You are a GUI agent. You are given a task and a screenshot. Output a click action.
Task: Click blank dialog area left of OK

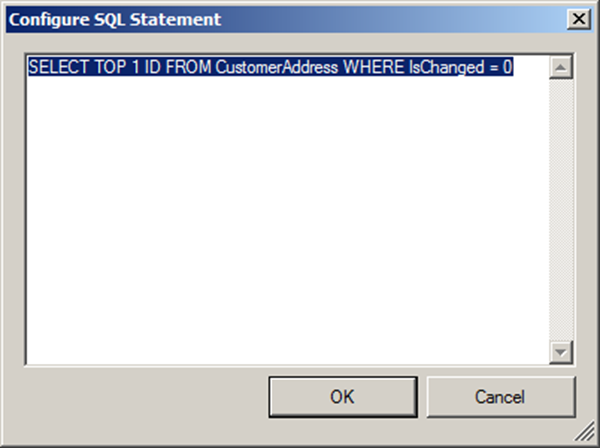click(140, 397)
